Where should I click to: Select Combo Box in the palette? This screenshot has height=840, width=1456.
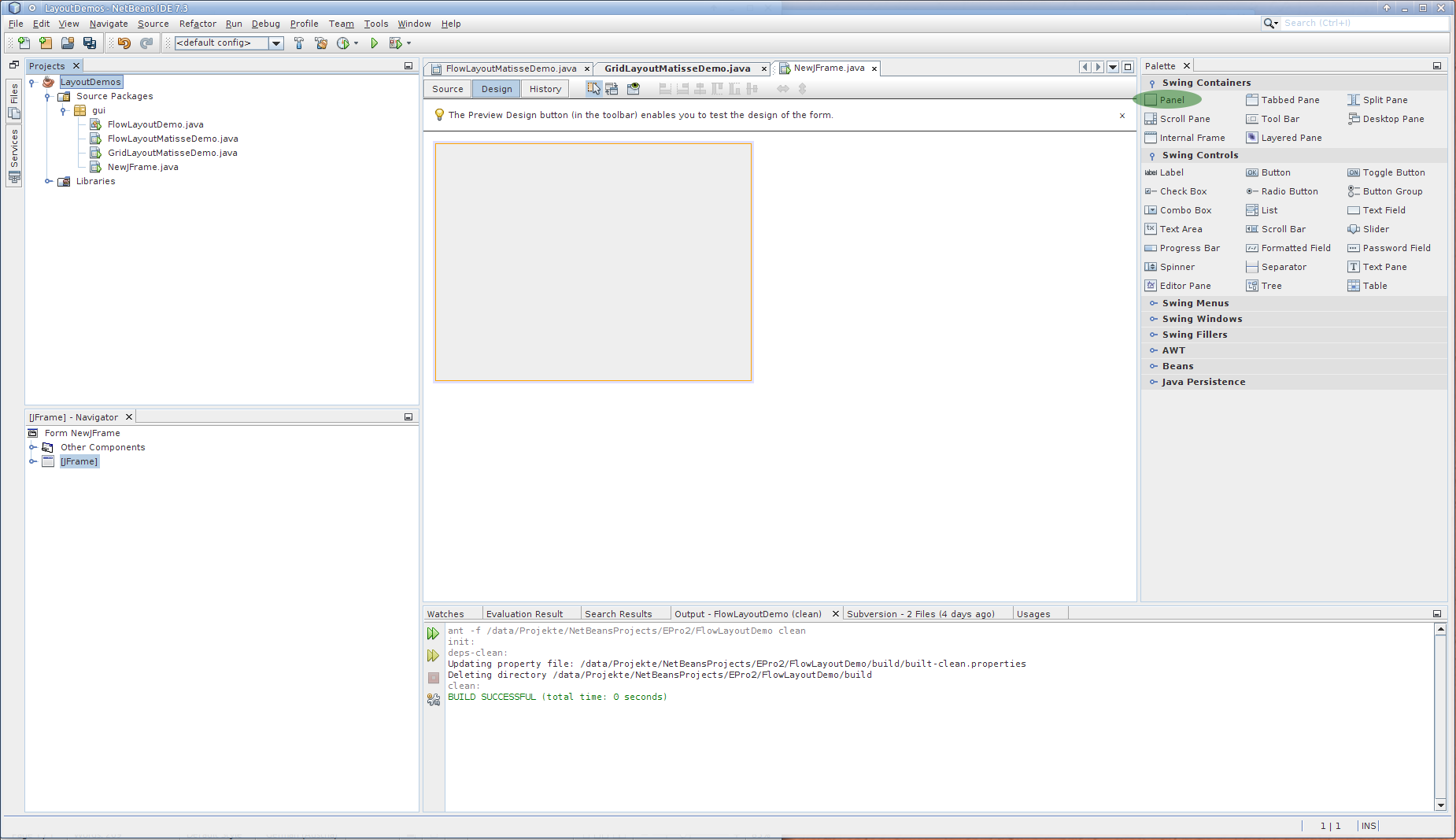(1177, 210)
